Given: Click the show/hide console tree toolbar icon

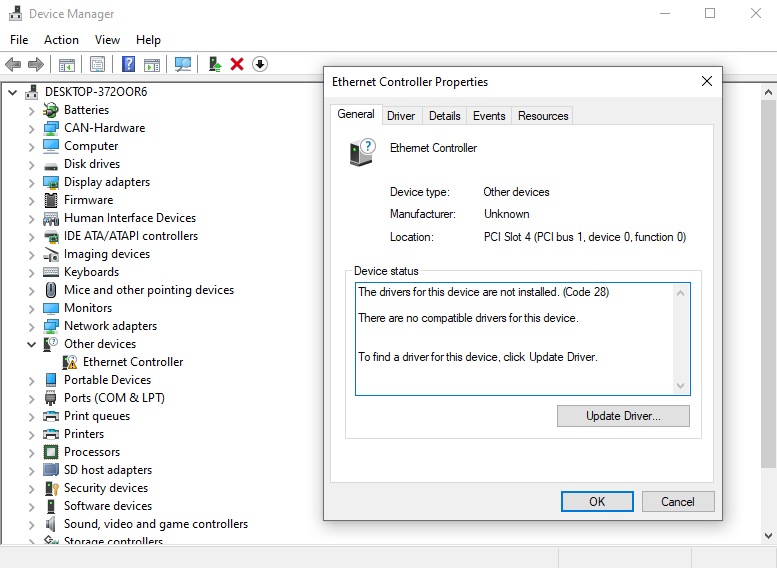Looking at the screenshot, I should tap(67, 64).
